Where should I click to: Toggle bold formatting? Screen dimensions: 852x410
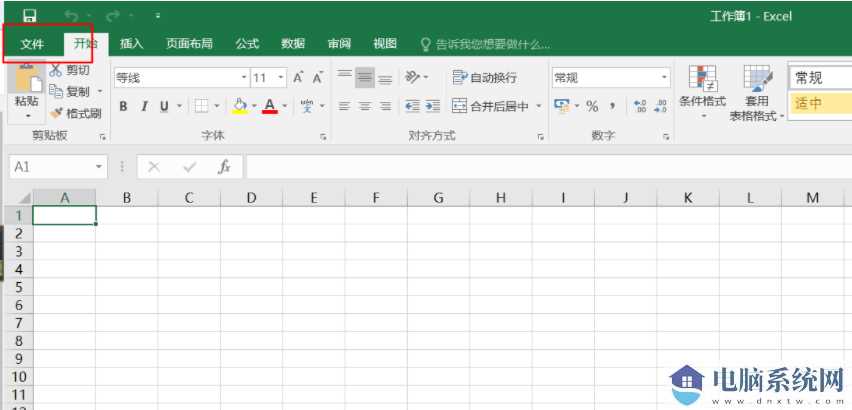click(x=123, y=106)
